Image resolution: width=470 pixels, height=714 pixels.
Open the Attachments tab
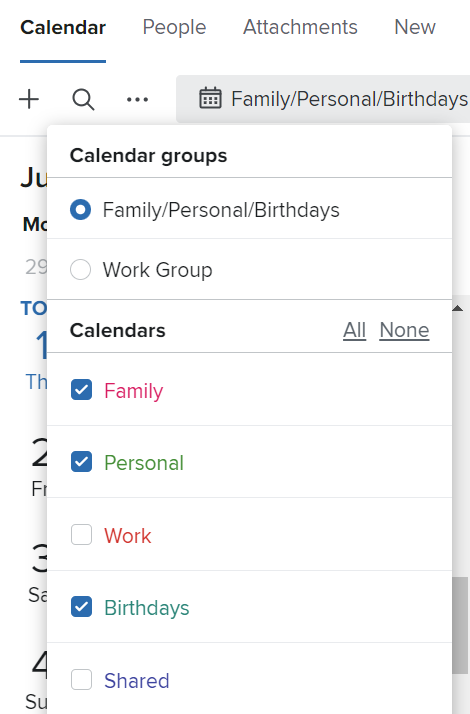(x=300, y=27)
